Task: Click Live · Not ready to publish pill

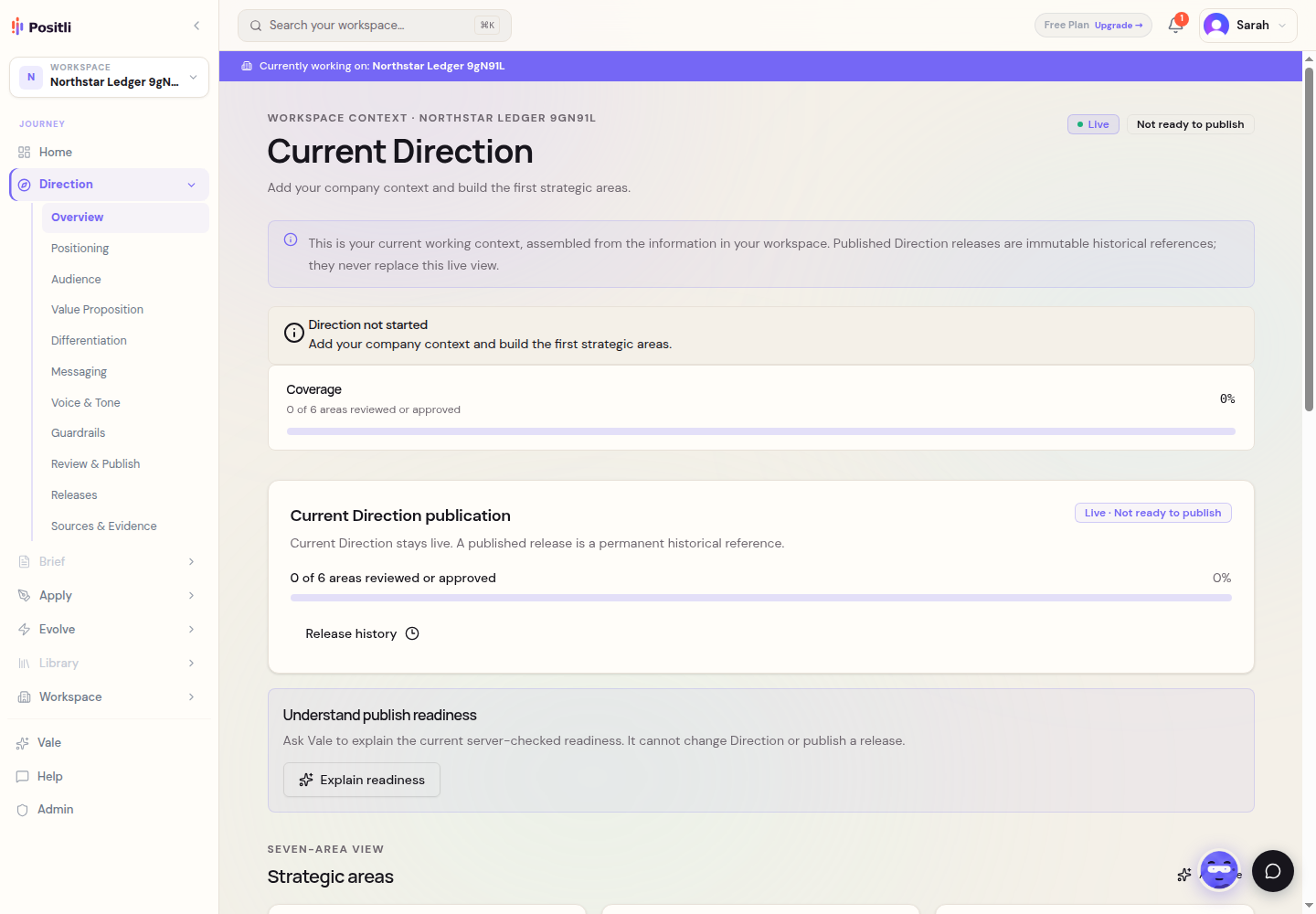Action: coord(1153,513)
